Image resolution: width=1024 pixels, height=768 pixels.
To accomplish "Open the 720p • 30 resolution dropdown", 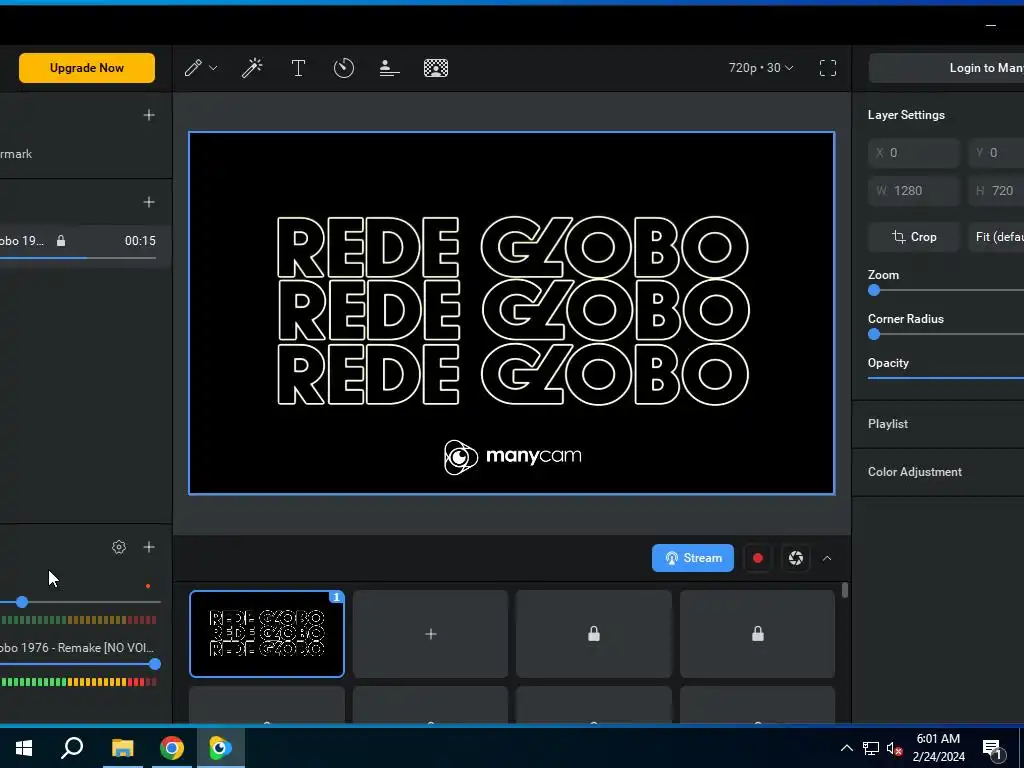I will [761, 68].
